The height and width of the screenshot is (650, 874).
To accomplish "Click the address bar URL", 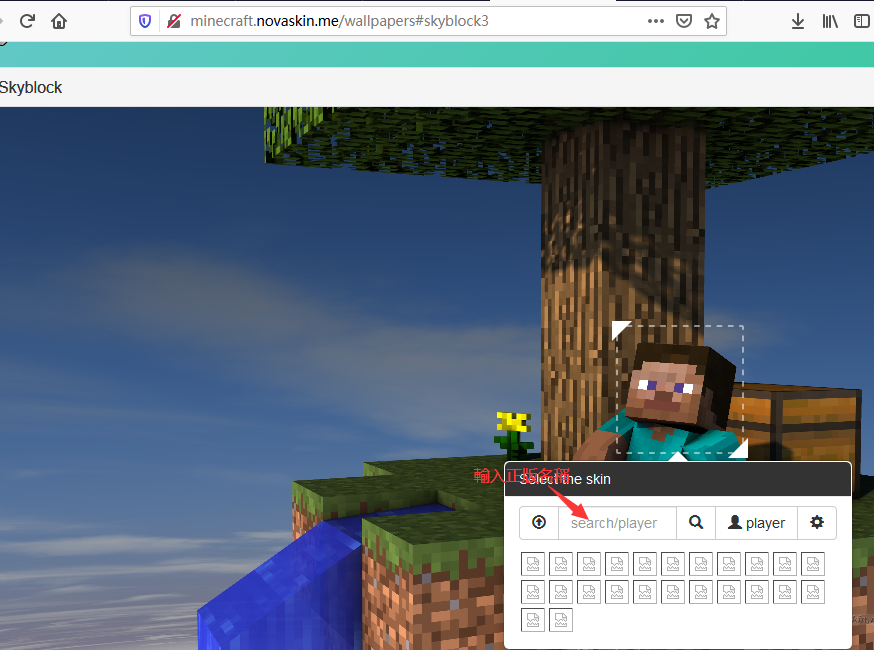I will (x=339, y=21).
